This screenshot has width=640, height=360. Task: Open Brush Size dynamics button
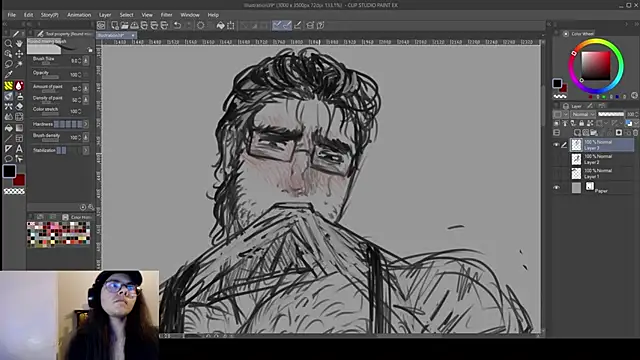pos(86,61)
